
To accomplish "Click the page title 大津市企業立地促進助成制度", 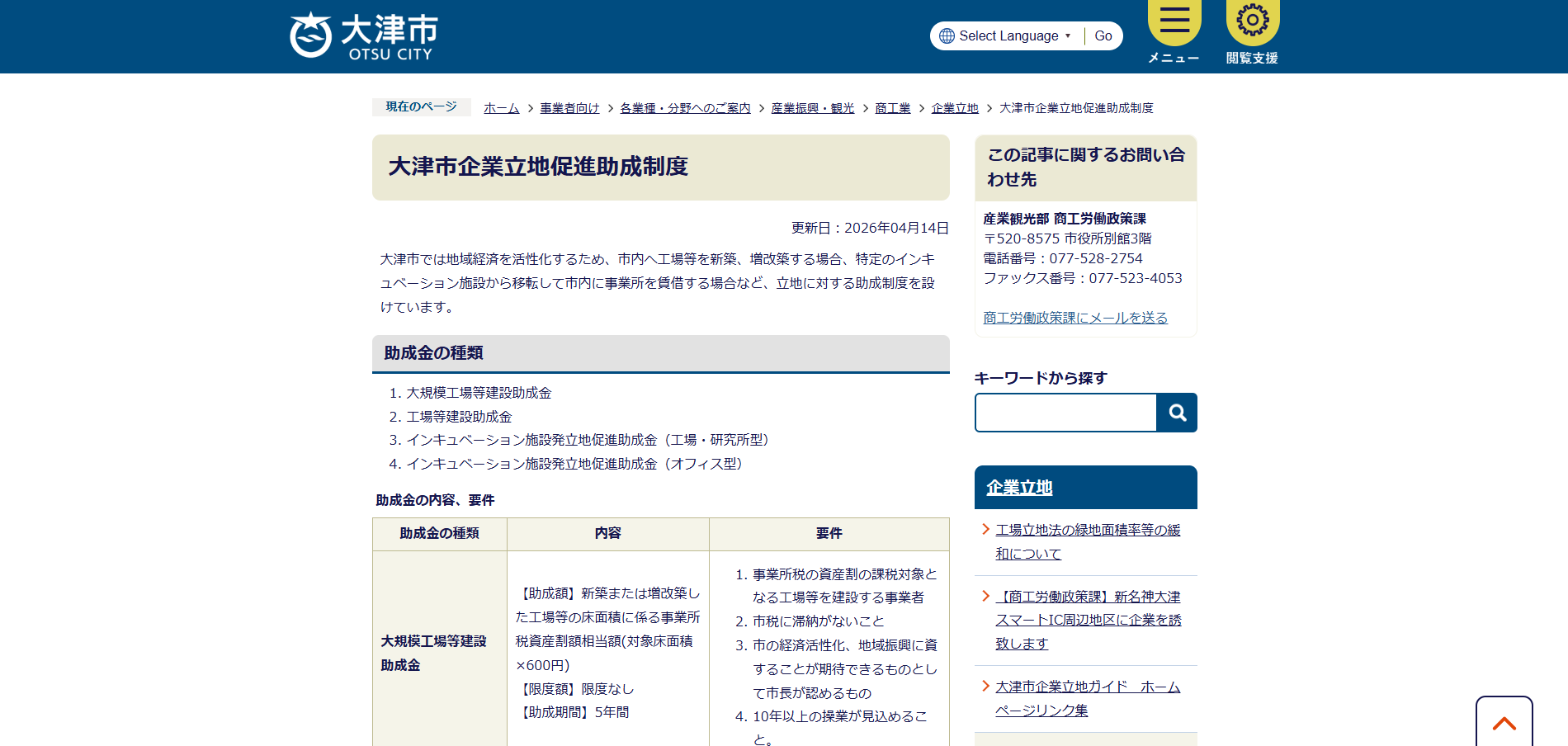I will click(x=538, y=167).
